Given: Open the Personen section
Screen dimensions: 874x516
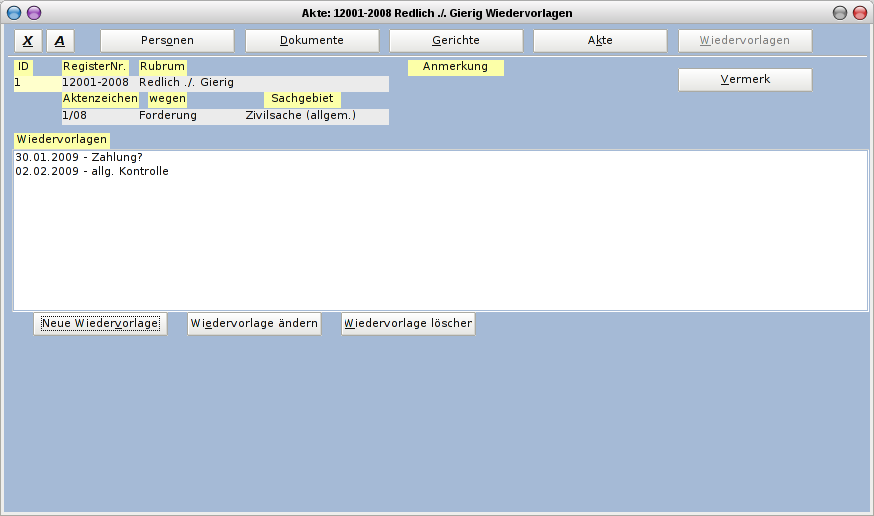Looking at the screenshot, I should (167, 41).
